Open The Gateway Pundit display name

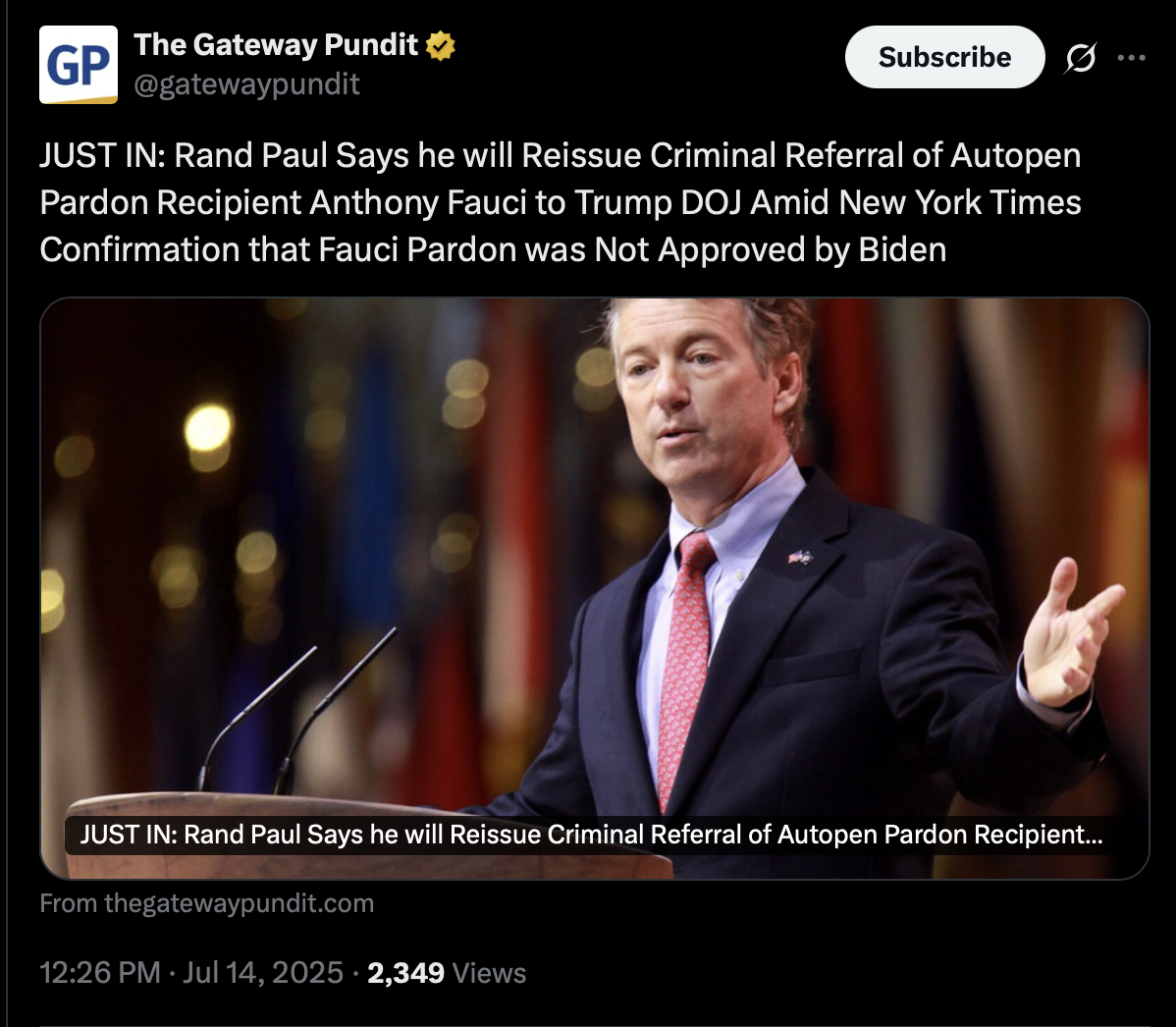pos(275,45)
